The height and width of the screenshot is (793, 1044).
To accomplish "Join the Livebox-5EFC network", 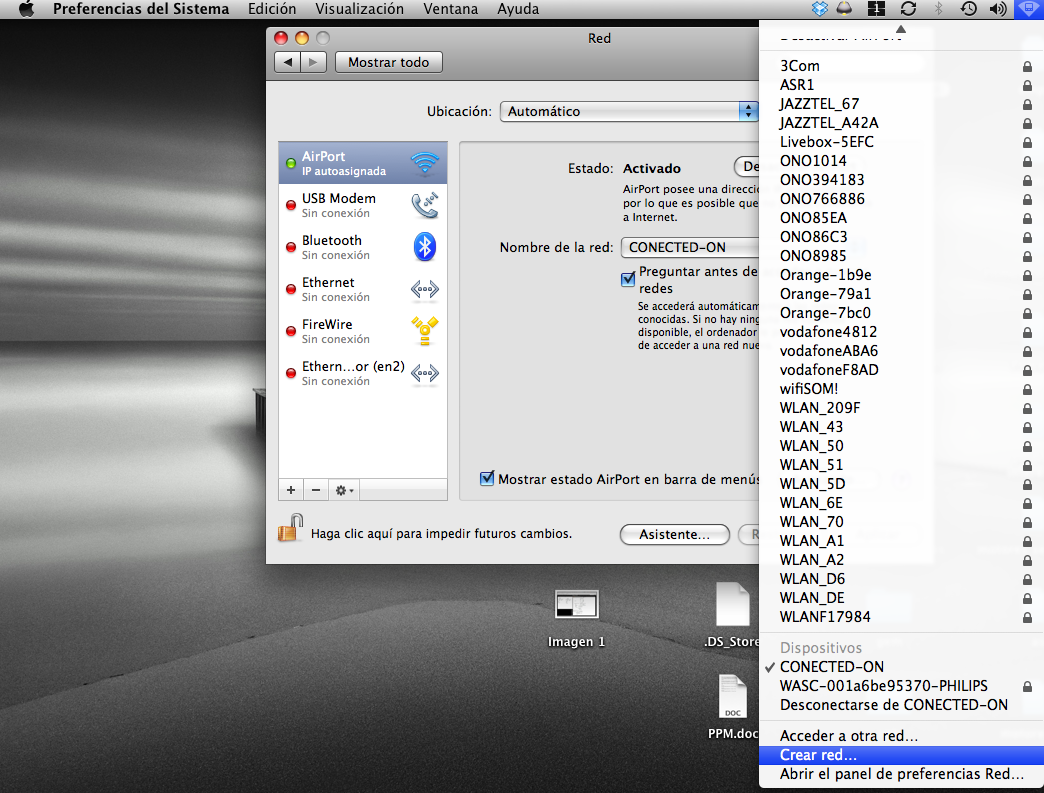I will pyautogui.click(x=902, y=142).
